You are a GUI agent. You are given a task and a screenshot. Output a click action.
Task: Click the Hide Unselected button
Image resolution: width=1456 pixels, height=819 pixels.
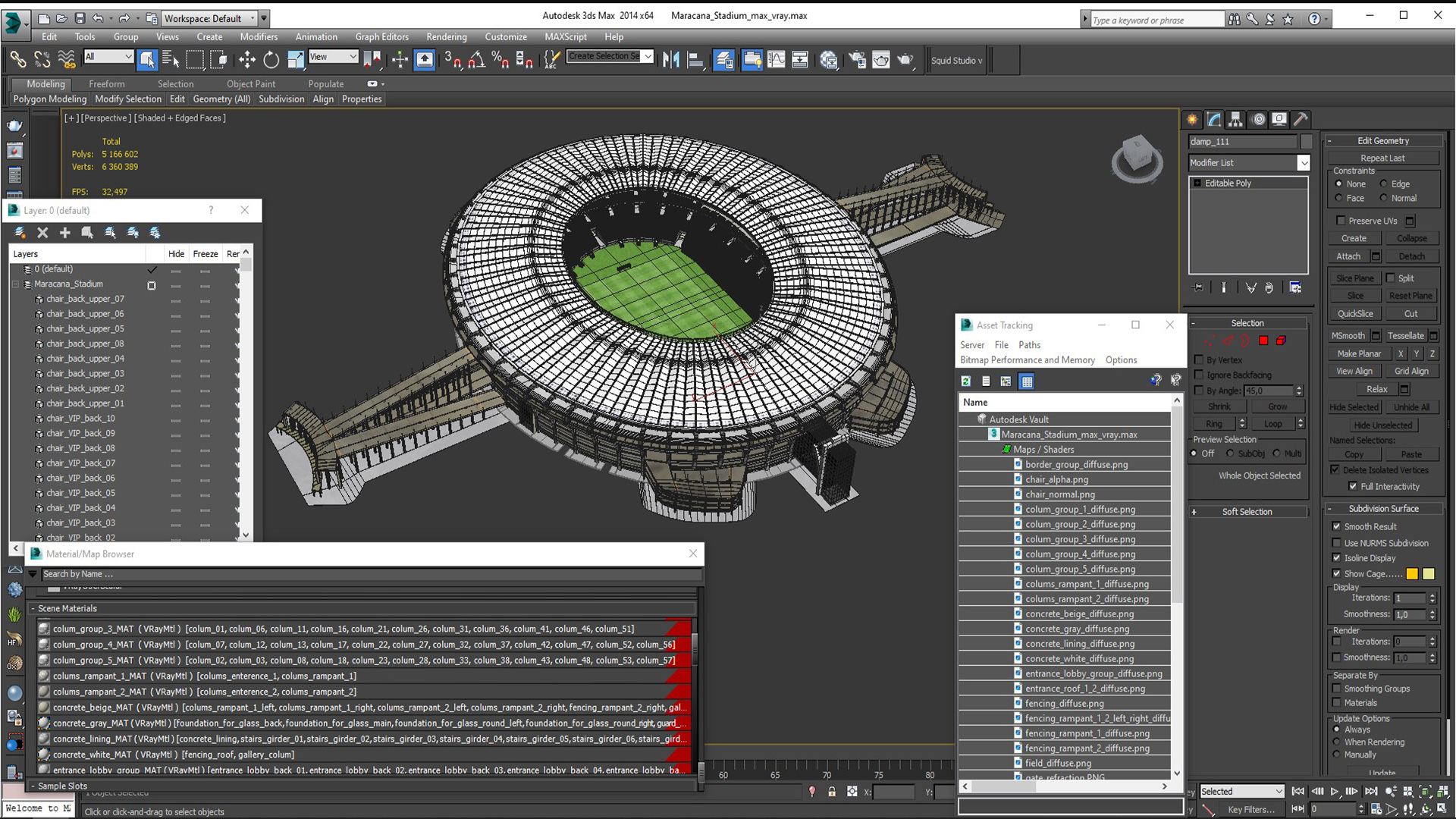pos(1382,425)
